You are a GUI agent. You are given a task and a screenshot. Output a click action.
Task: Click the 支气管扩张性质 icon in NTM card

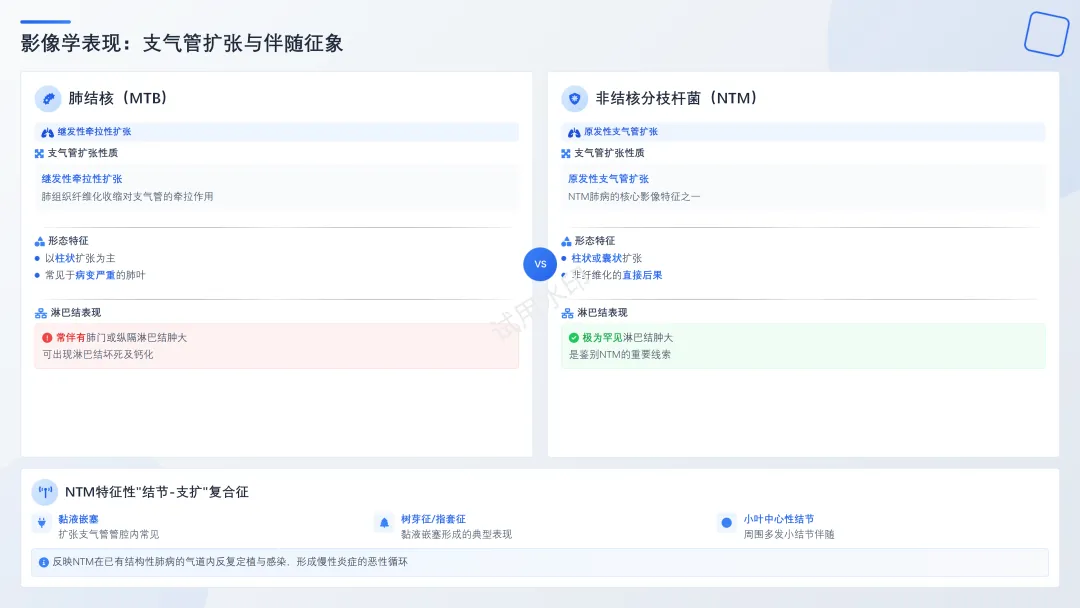(x=565, y=154)
